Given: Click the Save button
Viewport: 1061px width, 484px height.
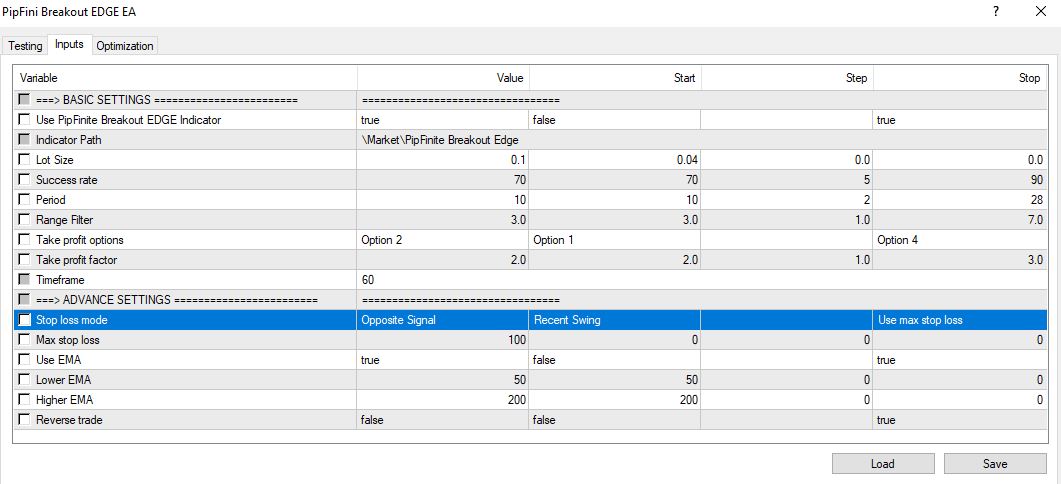Looking at the screenshot, I should point(995,464).
